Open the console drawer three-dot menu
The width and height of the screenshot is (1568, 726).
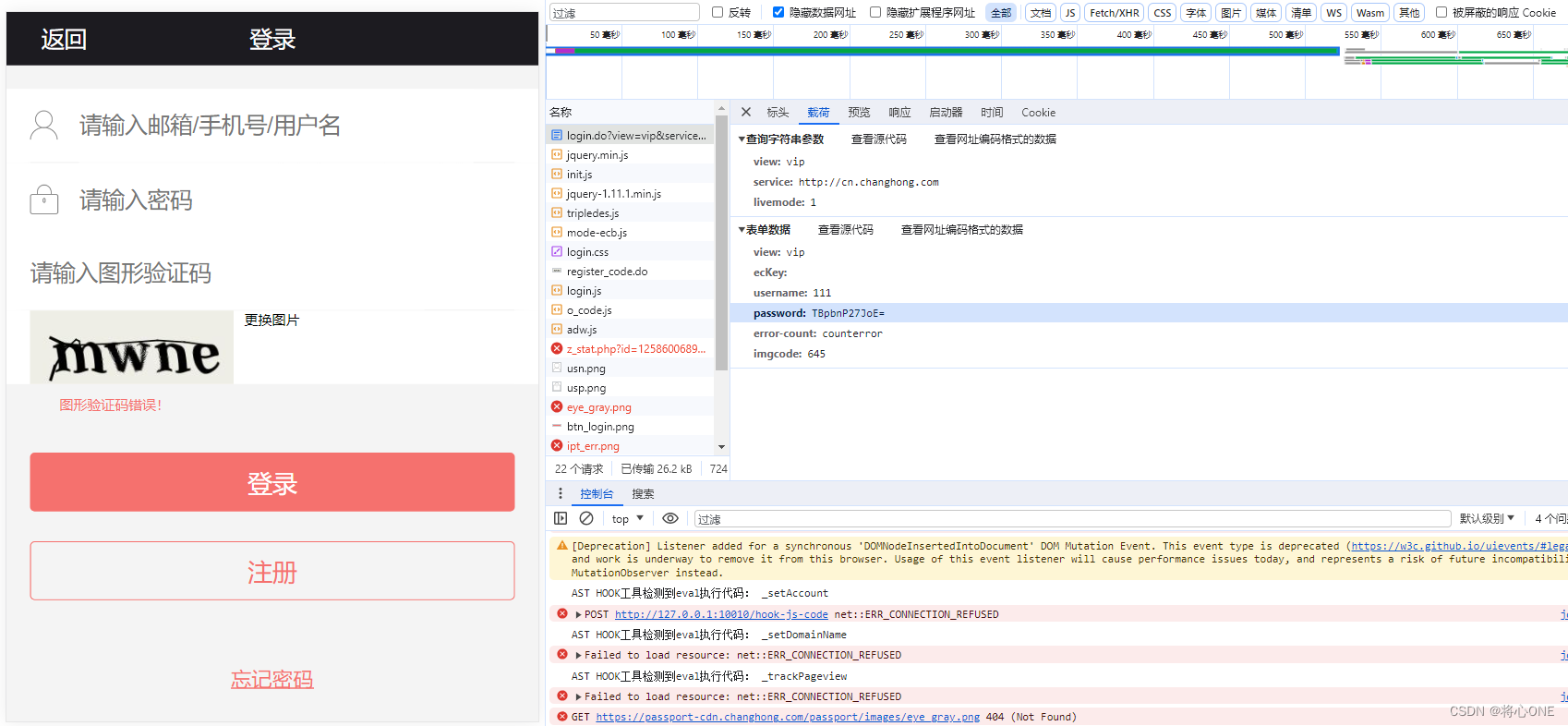pos(560,493)
